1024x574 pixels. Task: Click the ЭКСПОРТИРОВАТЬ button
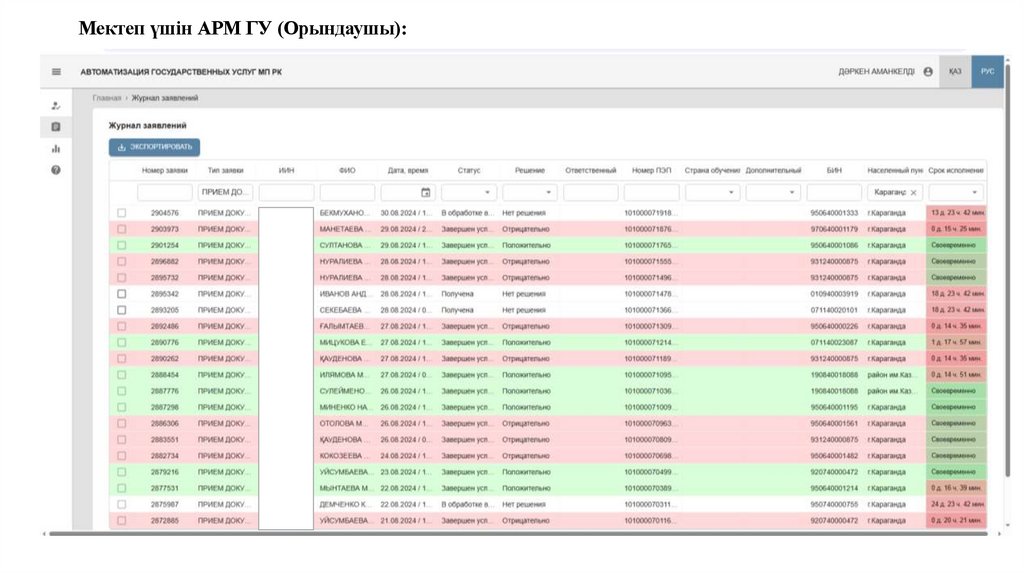point(154,147)
